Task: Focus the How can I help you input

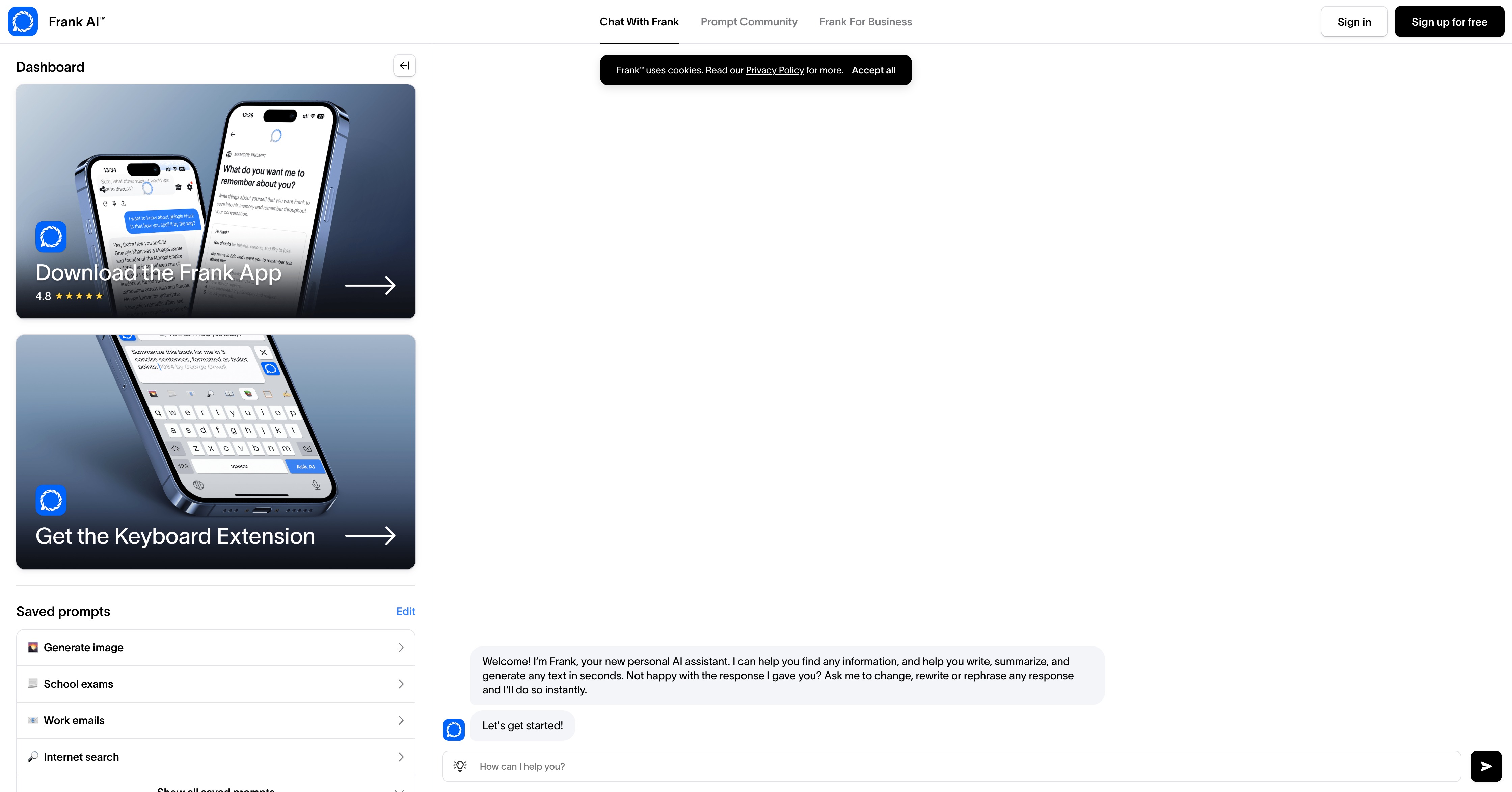Action: point(951,766)
